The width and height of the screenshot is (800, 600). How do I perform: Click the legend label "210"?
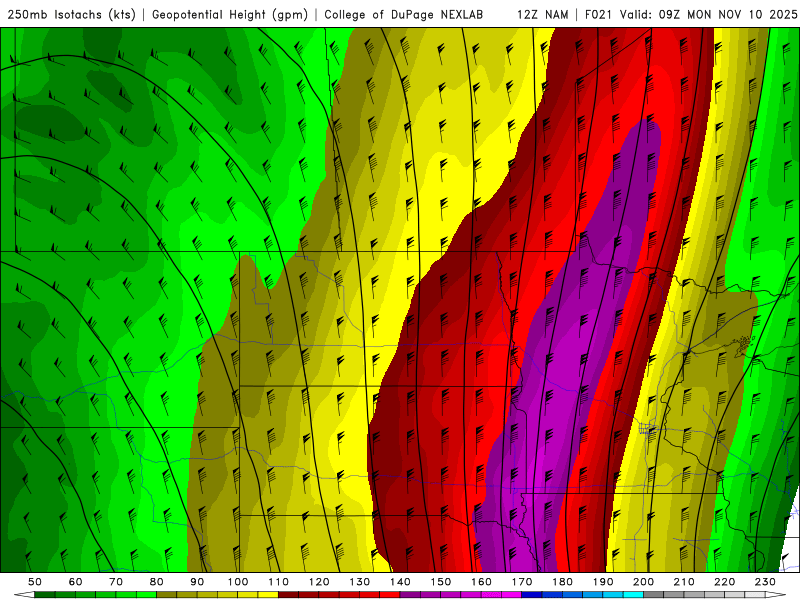684,582
